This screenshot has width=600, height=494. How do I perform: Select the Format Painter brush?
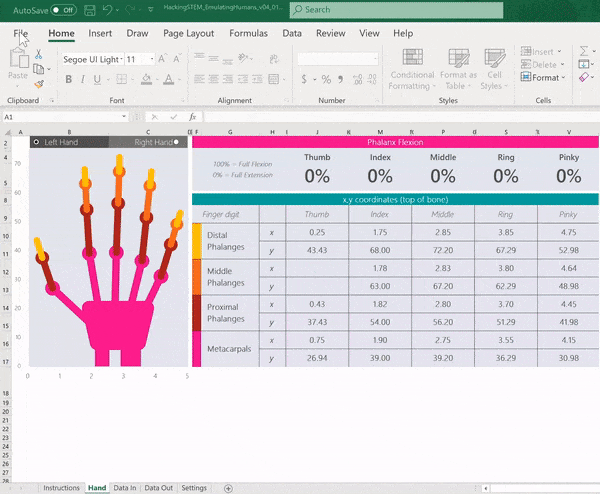point(39,84)
